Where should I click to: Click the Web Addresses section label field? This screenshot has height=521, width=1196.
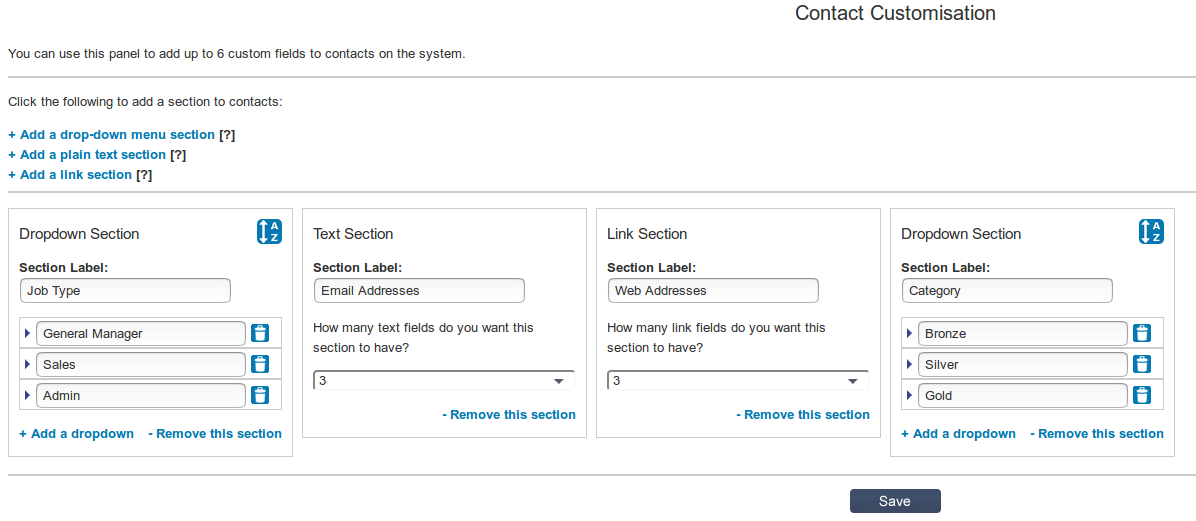pos(713,291)
